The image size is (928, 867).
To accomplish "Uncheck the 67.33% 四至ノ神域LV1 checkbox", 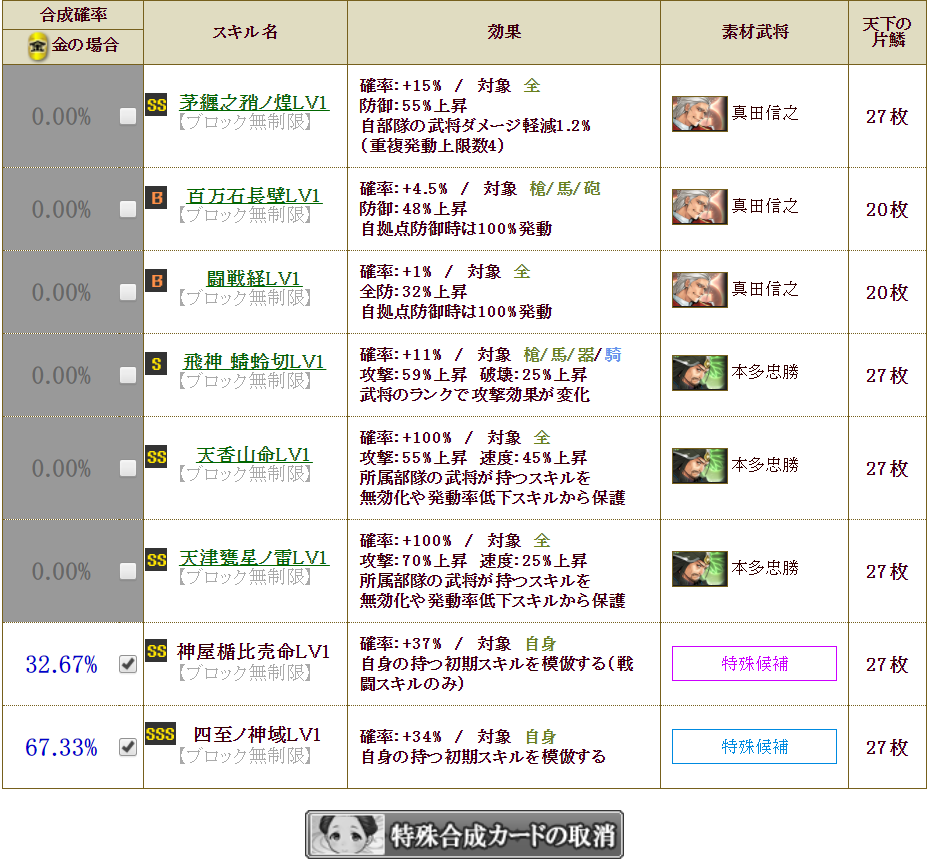I will (x=128, y=747).
